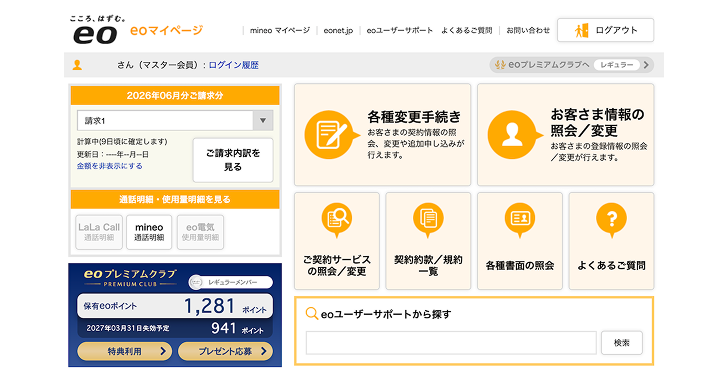This screenshot has width=728, height=382.
Task: Click the eoユーザーサポート search input field
Action: pyautogui.click(x=451, y=343)
